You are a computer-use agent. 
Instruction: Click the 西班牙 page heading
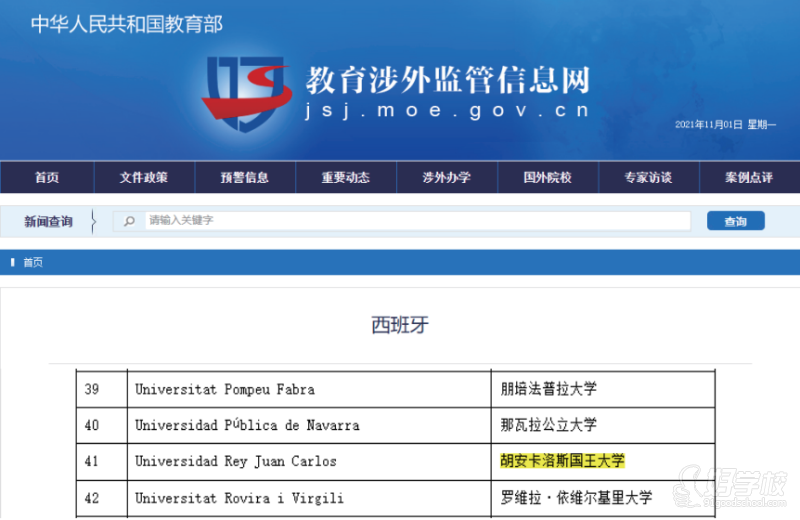(x=400, y=325)
